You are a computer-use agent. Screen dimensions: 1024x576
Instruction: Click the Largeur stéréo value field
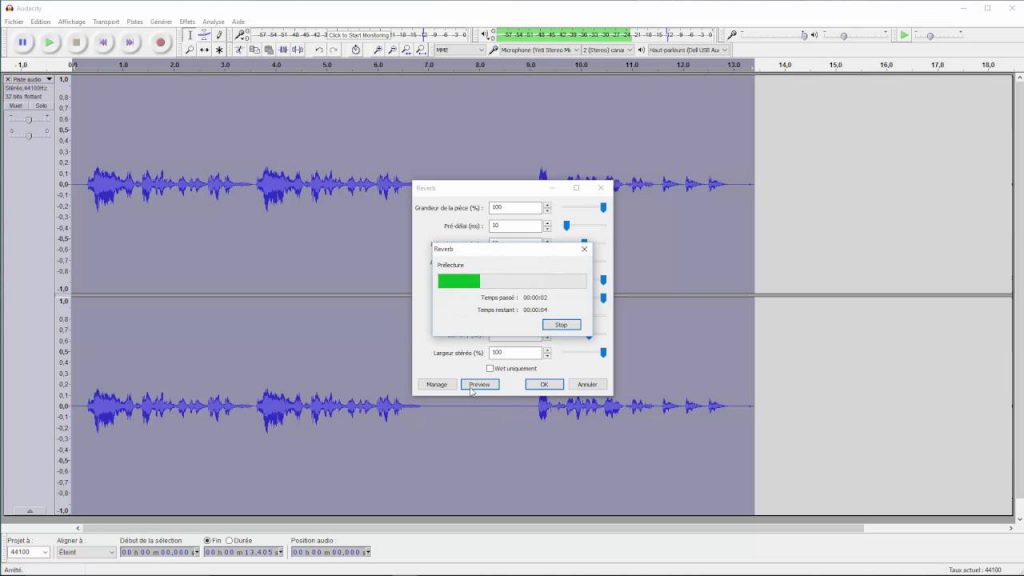click(515, 353)
